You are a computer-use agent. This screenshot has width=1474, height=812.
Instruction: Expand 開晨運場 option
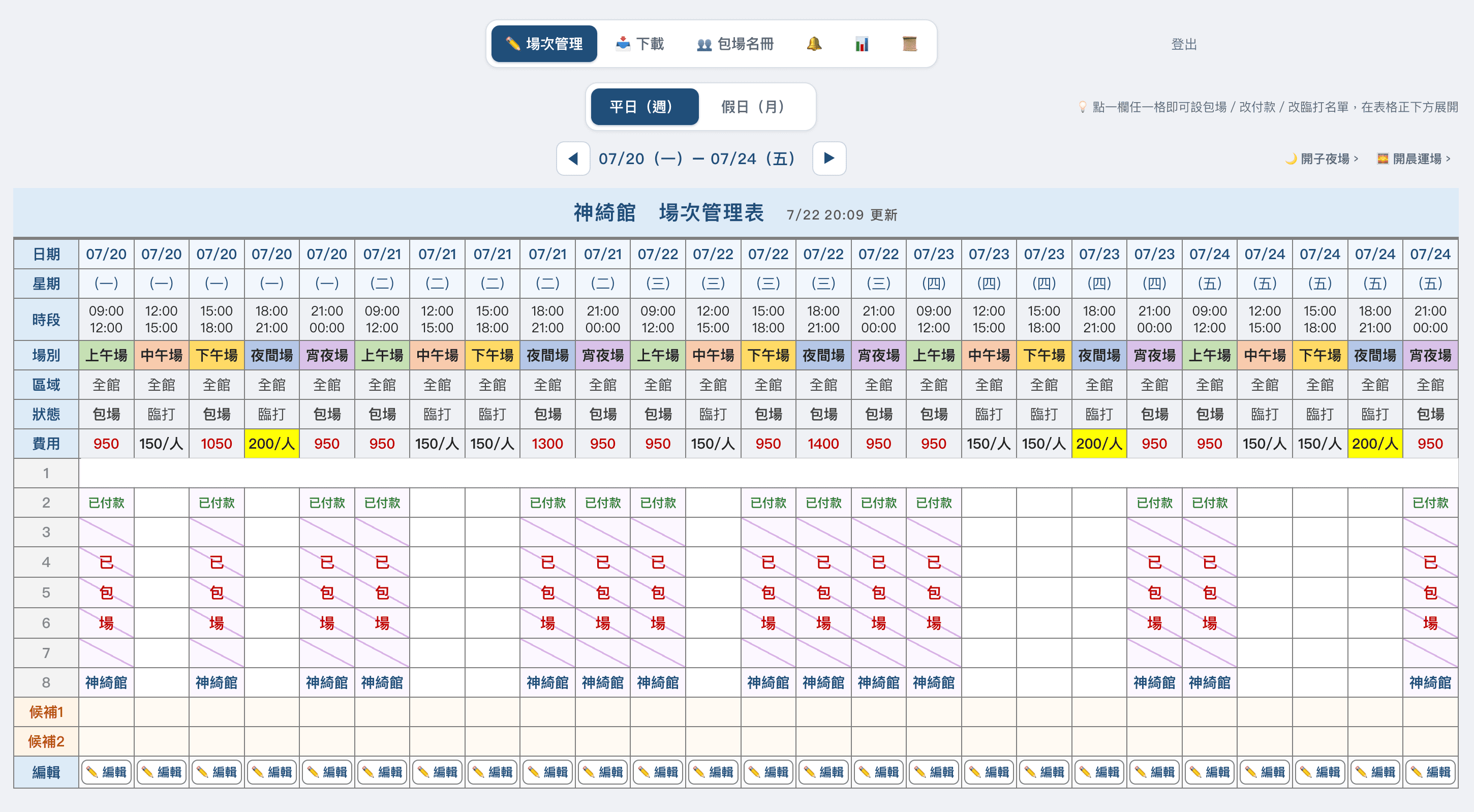click(x=1414, y=159)
